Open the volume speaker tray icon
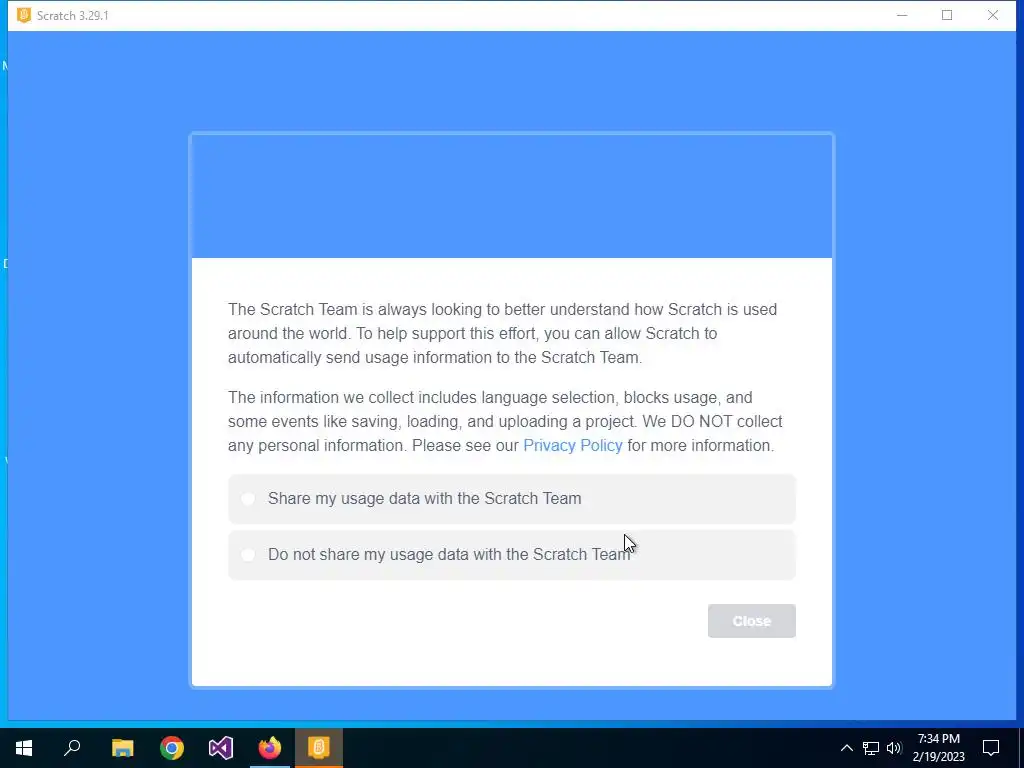Image resolution: width=1024 pixels, height=768 pixels. coord(894,748)
